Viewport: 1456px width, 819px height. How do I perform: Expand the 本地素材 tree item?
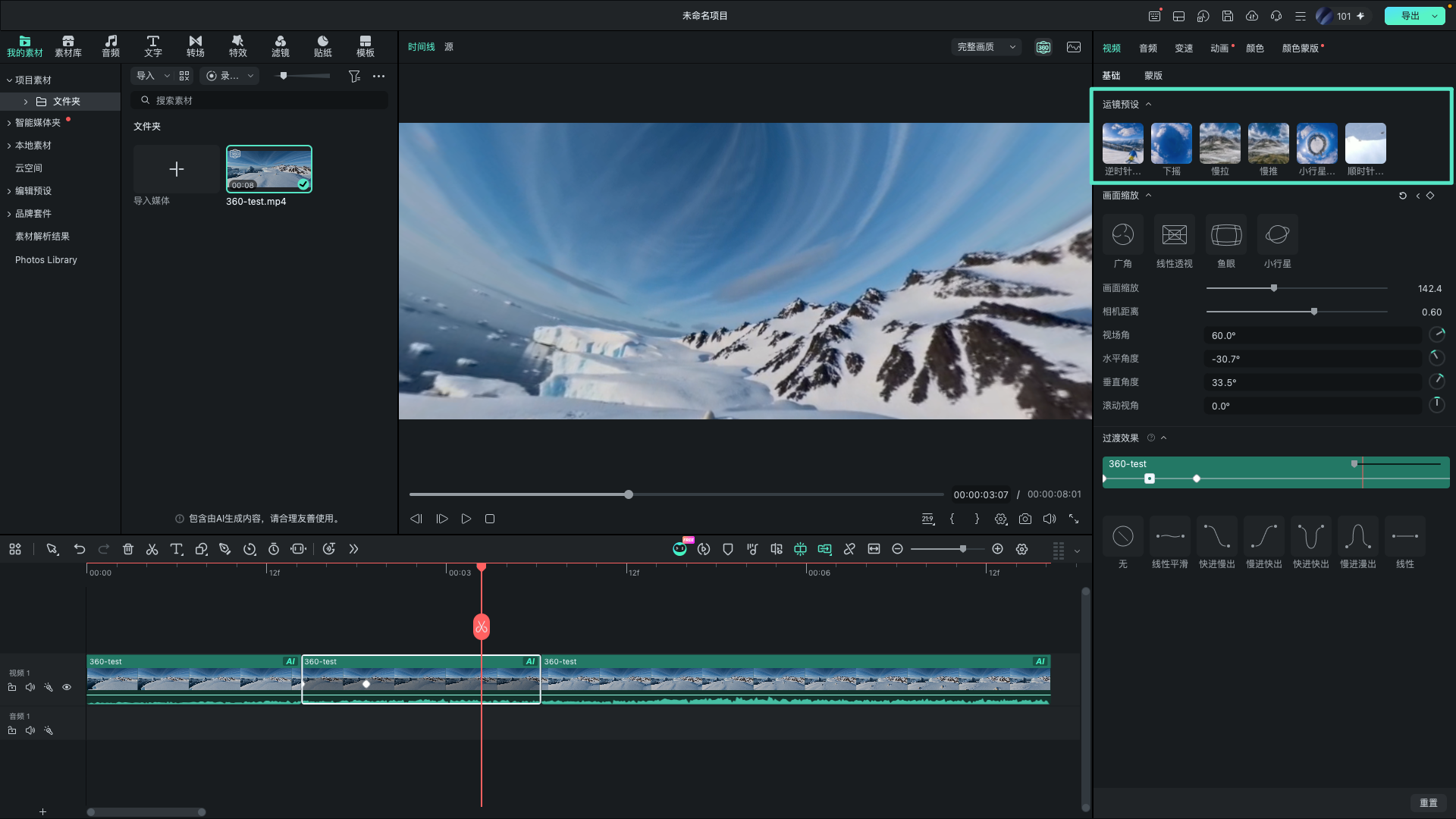tap(9, 146)
